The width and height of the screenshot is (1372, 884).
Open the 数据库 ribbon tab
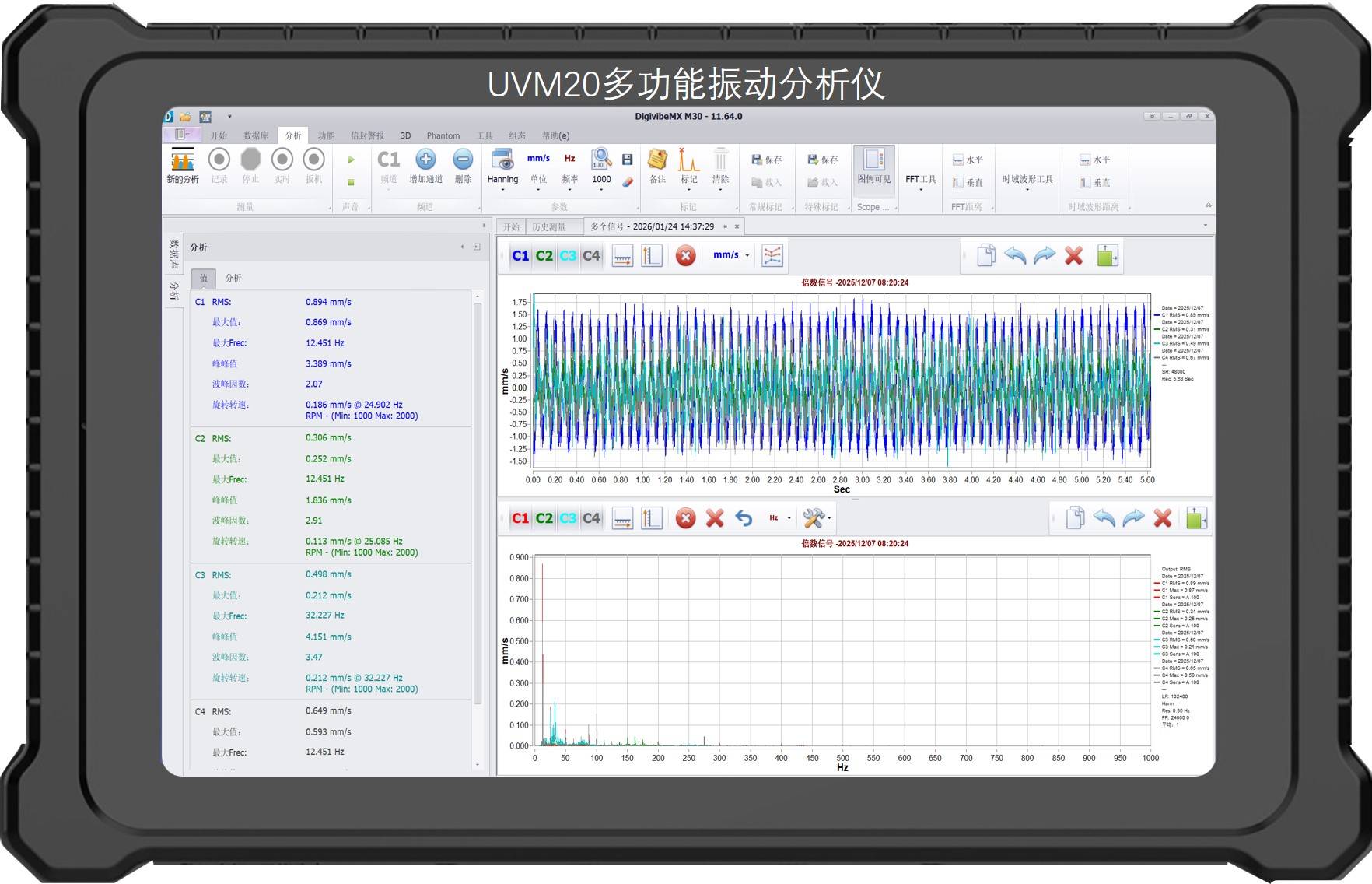255,135
